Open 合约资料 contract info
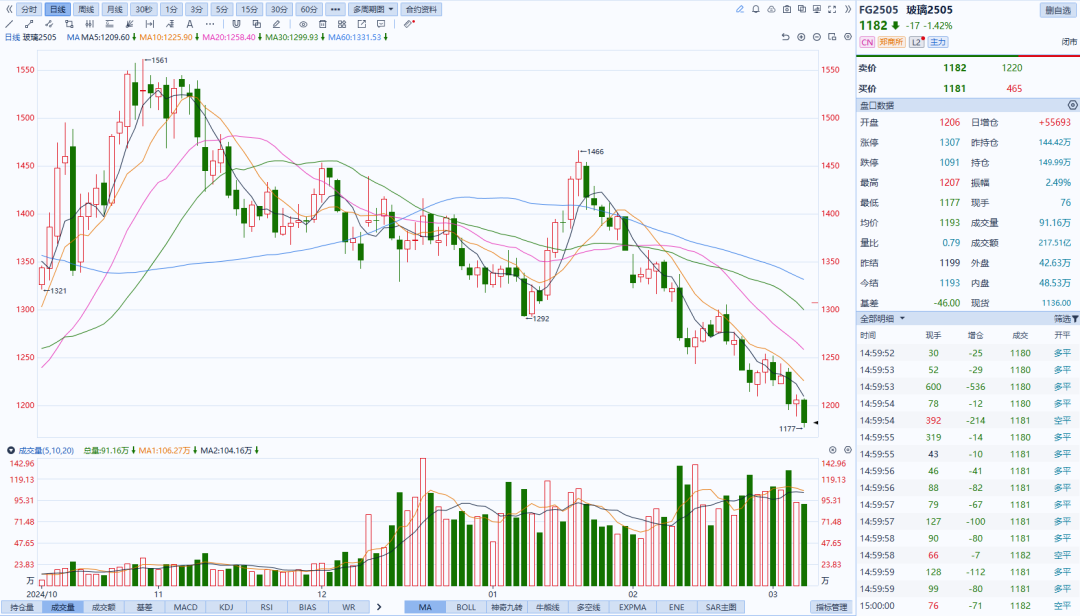This screenshot has width=1080, height=616. (x=421, y=10)
